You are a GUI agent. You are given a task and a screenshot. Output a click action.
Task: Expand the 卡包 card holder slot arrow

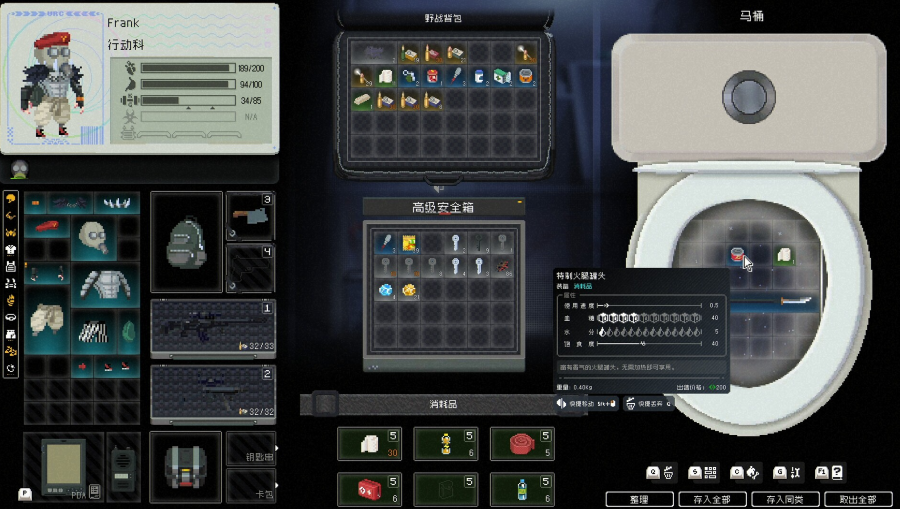(277, 485)
